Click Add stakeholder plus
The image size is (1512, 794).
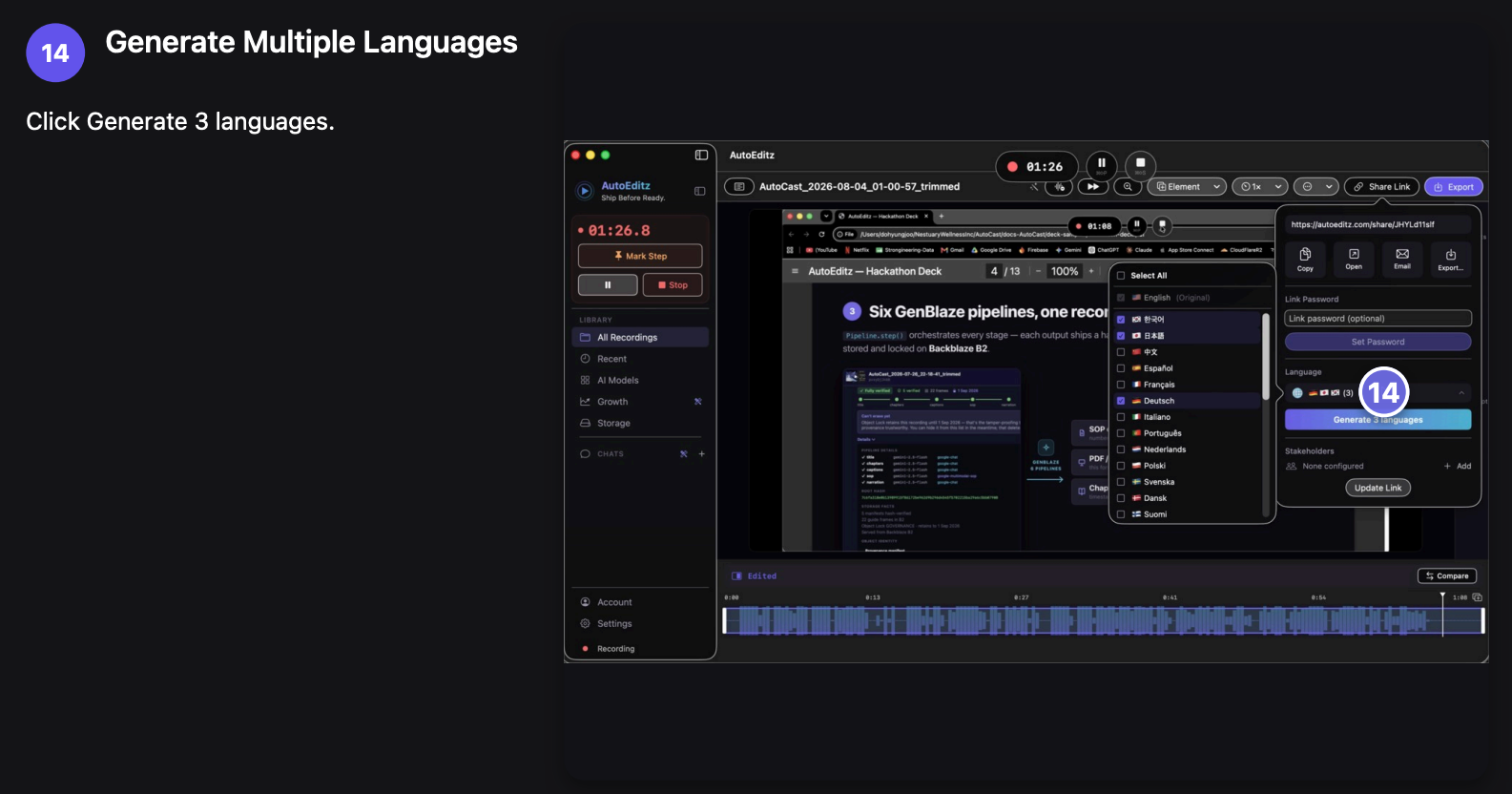pyautogui.click(x=1457, y=466)
